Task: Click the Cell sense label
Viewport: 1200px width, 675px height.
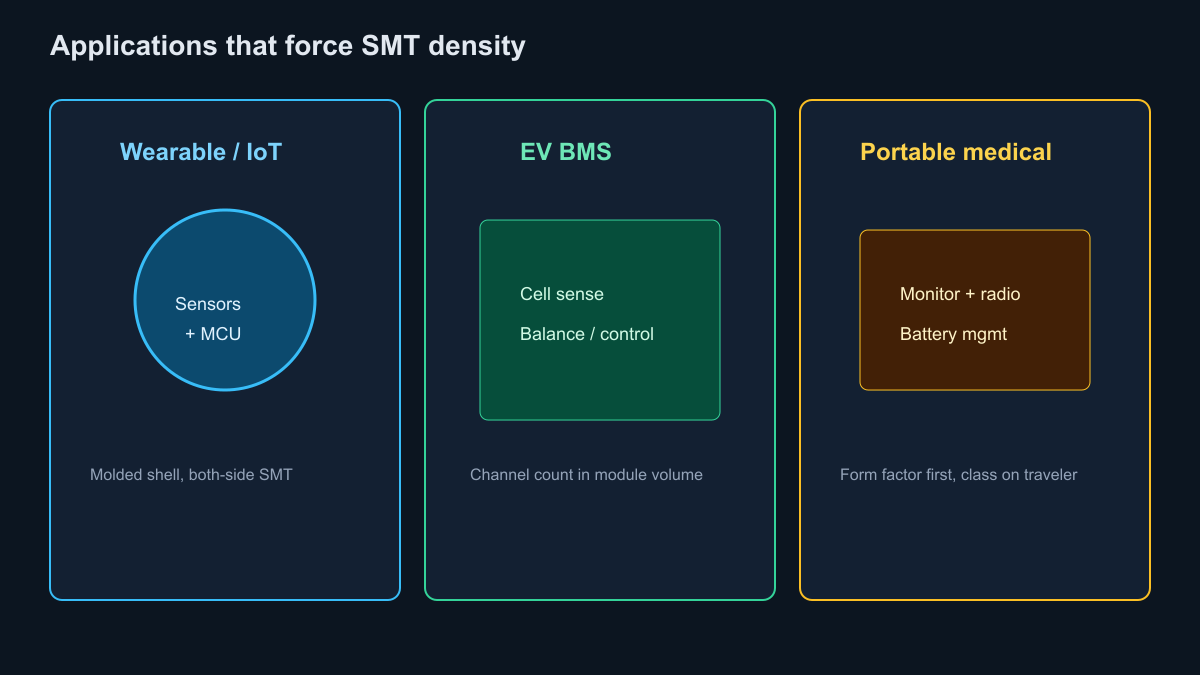Action: point(562,294)
